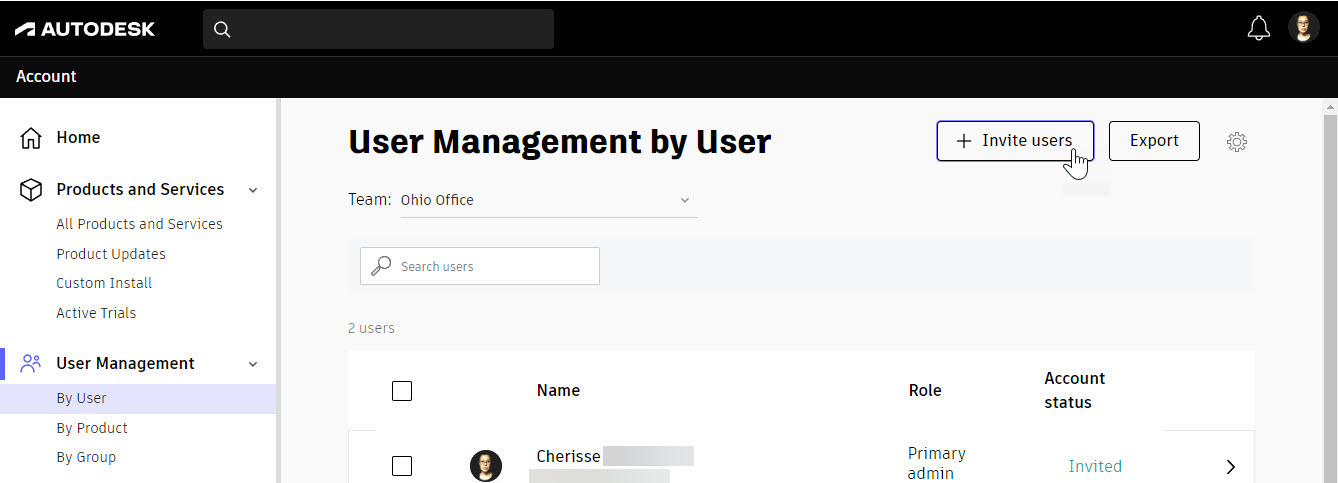Open the notifications bell
1338x483 pixels.
tap(1259, 29)
